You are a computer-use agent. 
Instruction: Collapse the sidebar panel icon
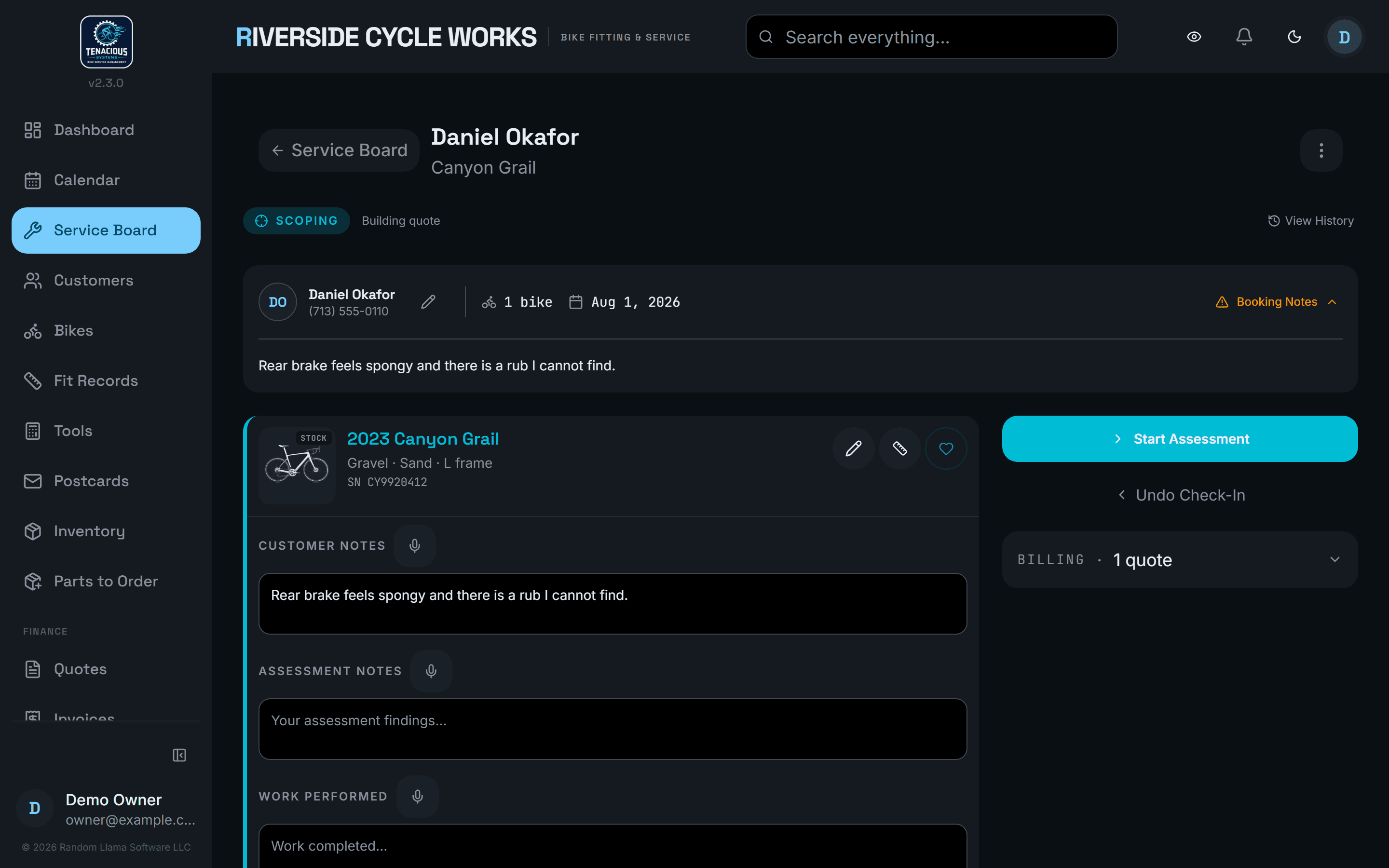tap(179, 755)
